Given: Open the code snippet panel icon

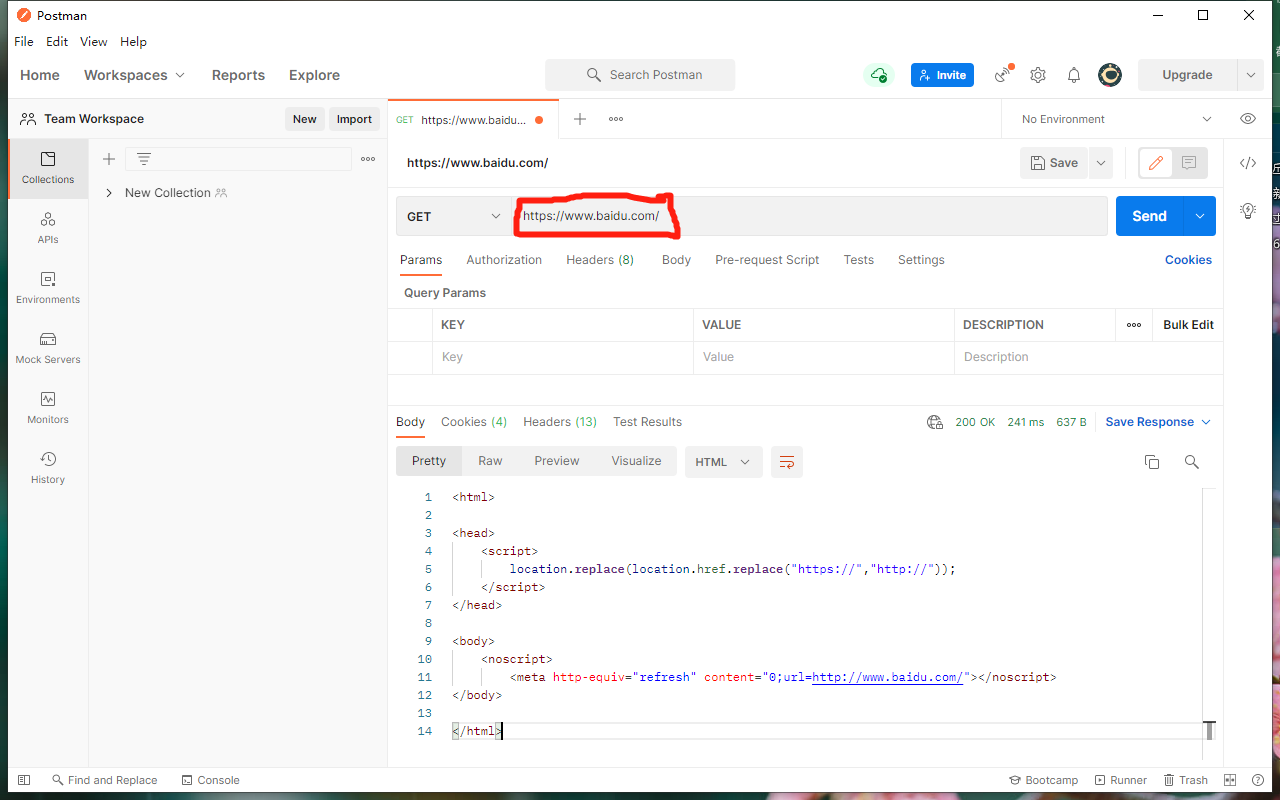Looking at the screenshot, I should click(1248, 163).
